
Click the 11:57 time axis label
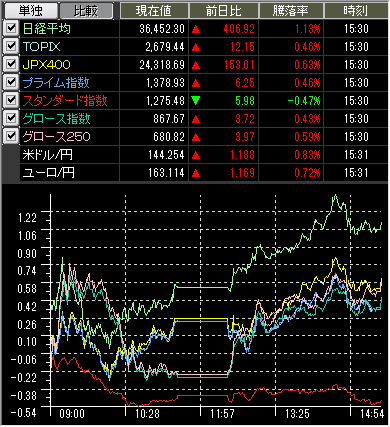222,414
